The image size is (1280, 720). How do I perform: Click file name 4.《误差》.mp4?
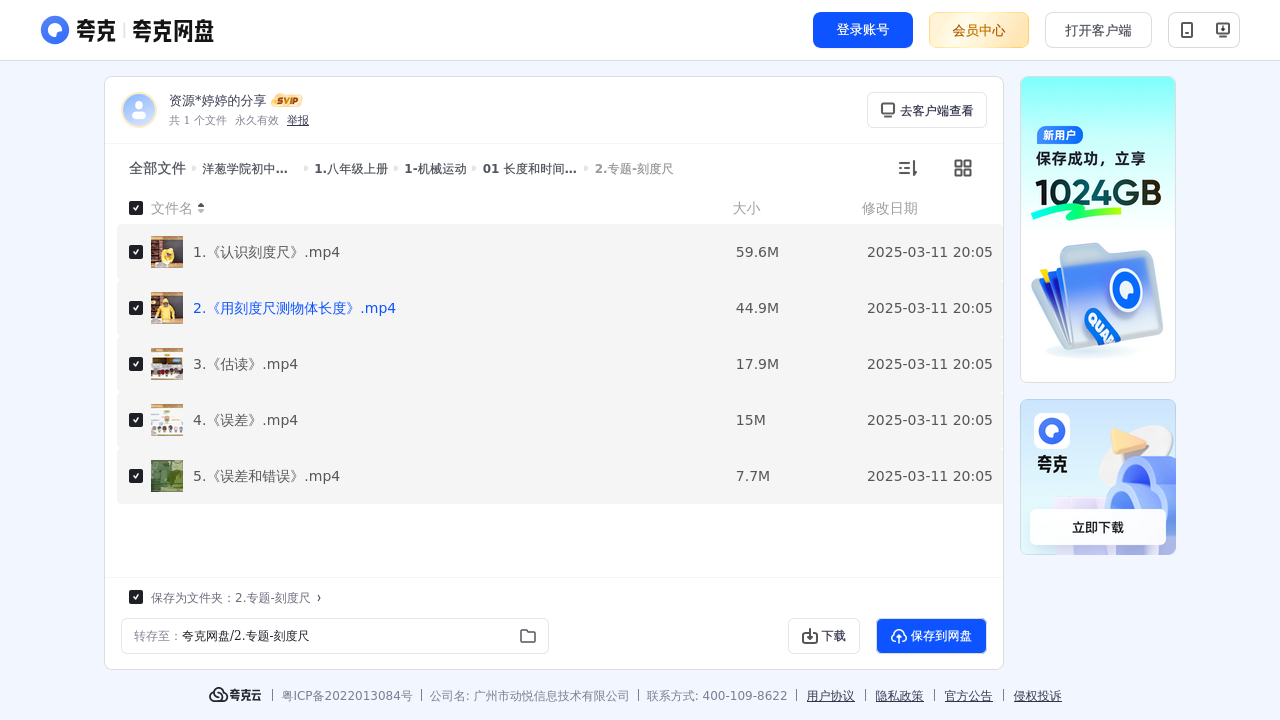tap(246, 420)
